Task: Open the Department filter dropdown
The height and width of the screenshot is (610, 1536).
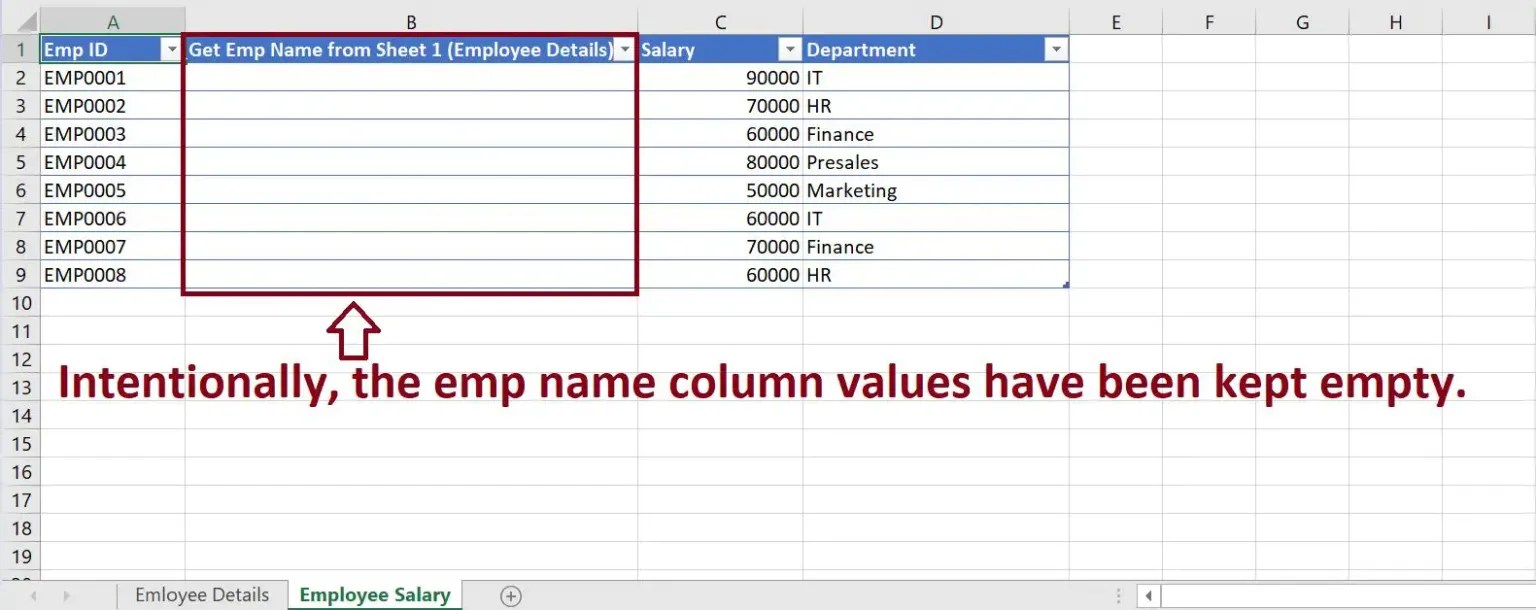Action: click(x=1055, y=49)
